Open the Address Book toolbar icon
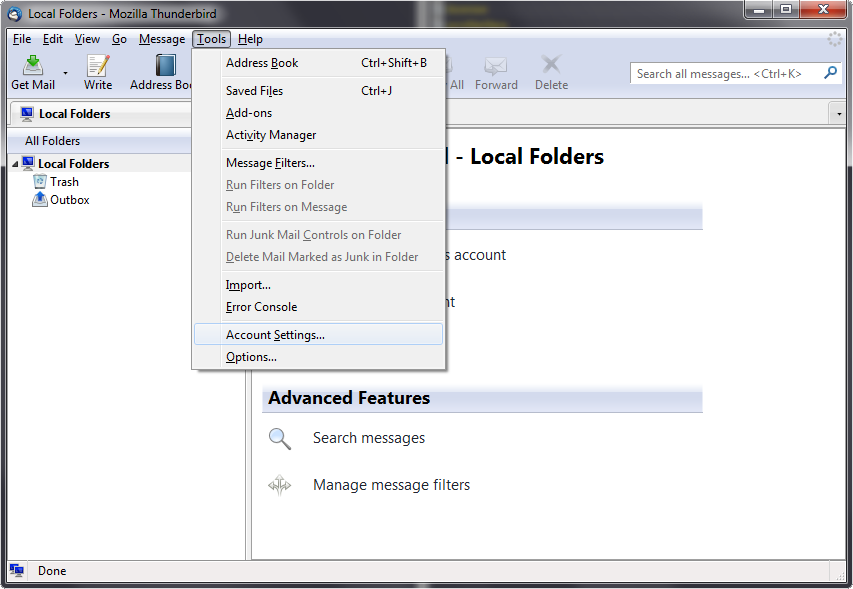853x589 pixels. tap(165, 66)
